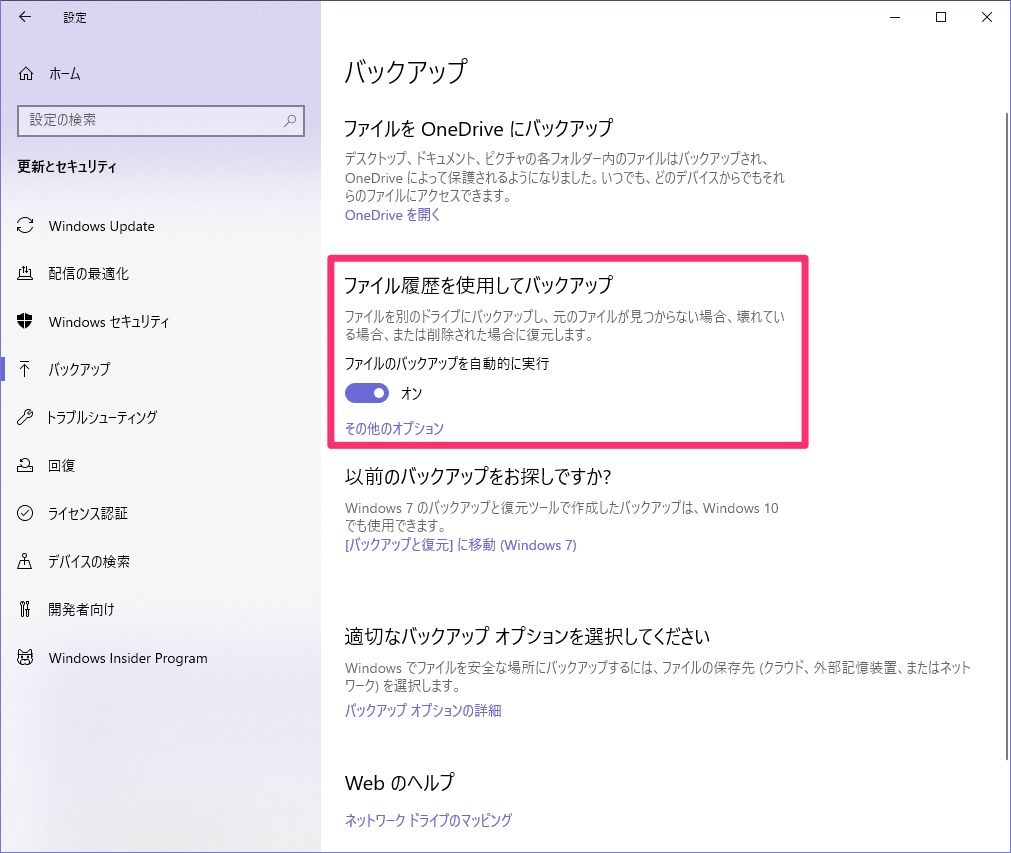Click the home icon beside ホーム

point(26,74)
